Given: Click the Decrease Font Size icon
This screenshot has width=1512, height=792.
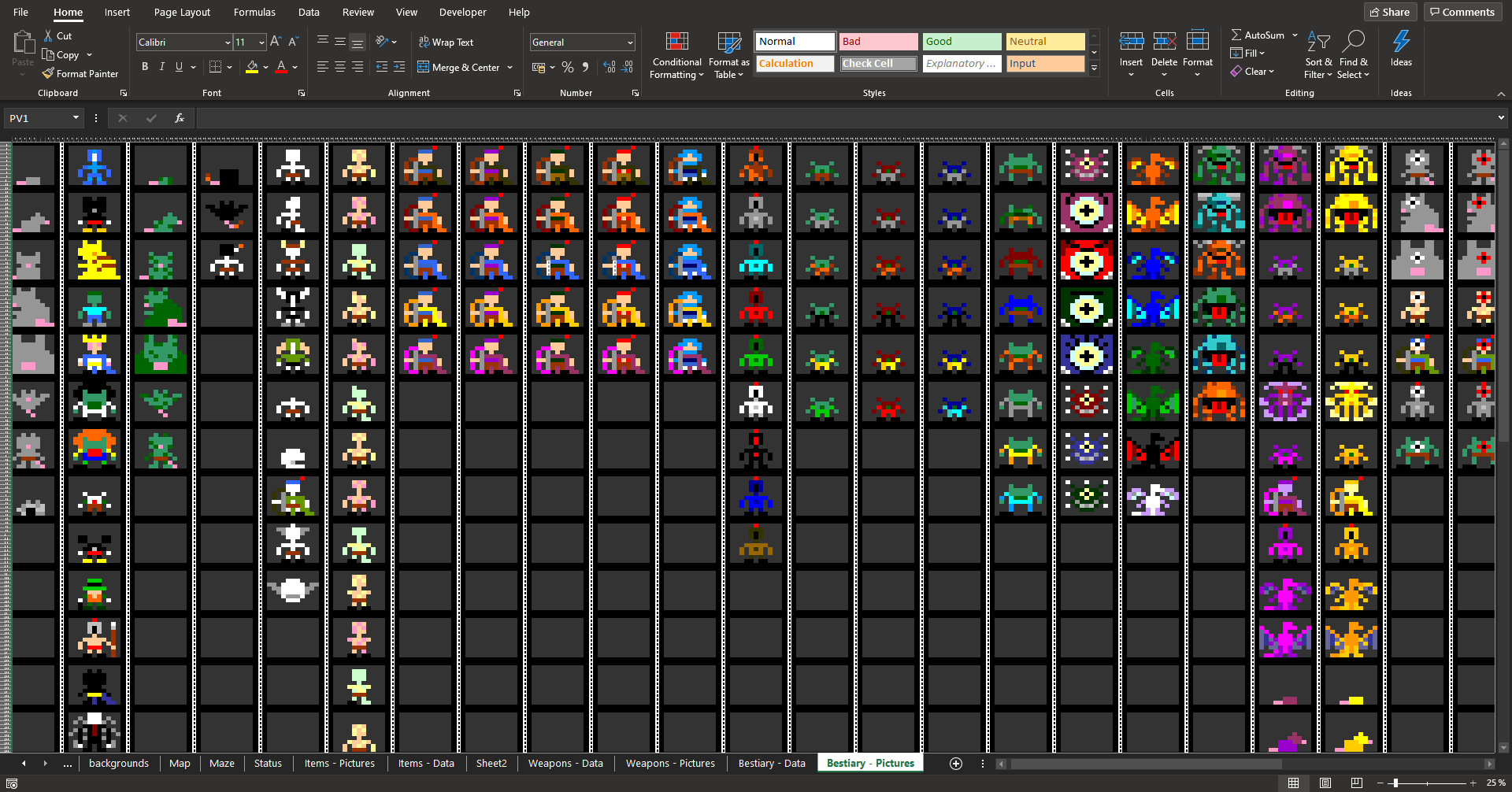Looking at the screenshot, I should tap(293, 42).
